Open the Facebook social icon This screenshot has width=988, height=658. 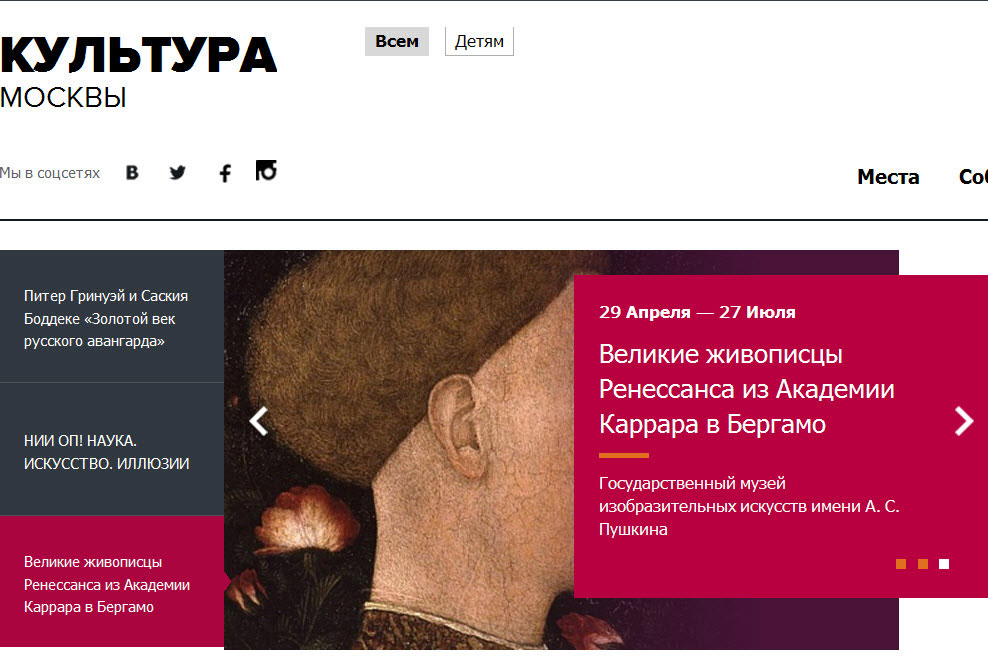pyautogui.click(x=225, y=173)
